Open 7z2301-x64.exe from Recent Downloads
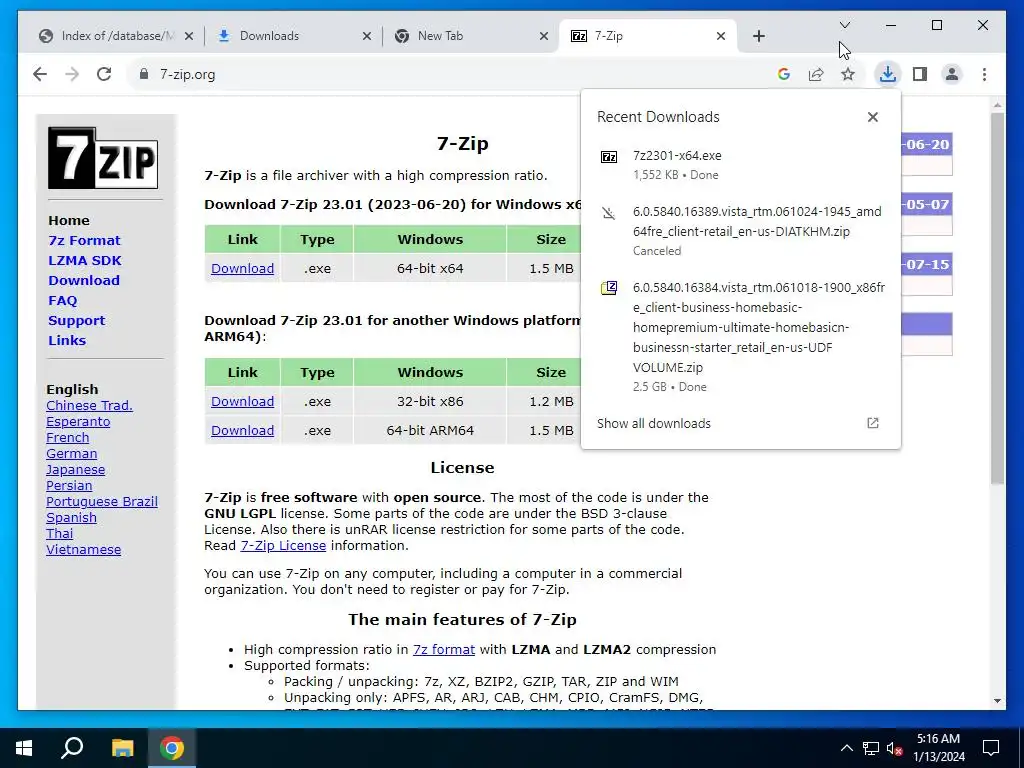Viewport: 1024px width, 768px height. pyautogui.click(x=741, y=165)
